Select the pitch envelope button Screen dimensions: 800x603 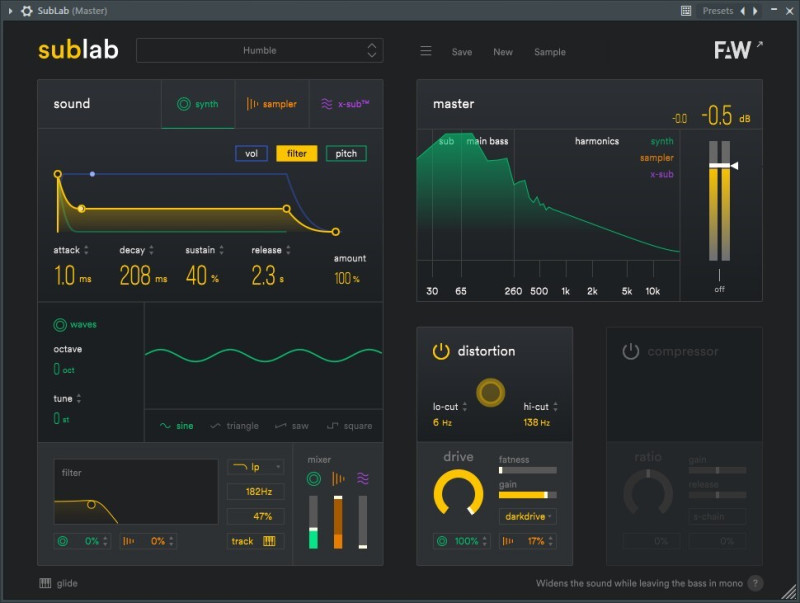[x=346, y=153]
